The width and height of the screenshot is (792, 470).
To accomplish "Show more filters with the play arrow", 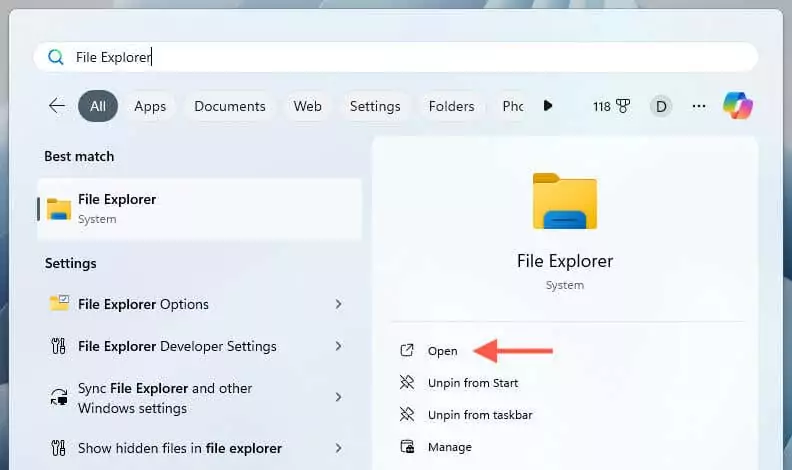I will point(548,106).
